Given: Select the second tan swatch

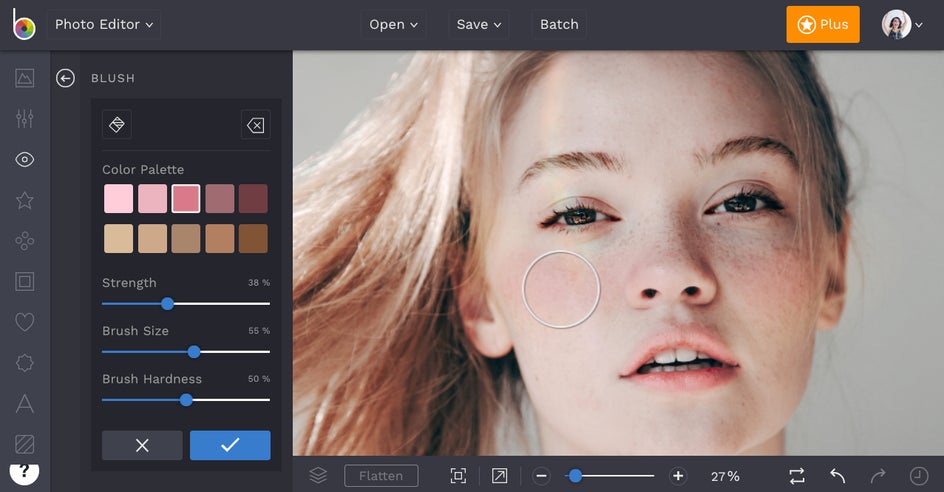Looking at the screenshot, I should [152, 238].
